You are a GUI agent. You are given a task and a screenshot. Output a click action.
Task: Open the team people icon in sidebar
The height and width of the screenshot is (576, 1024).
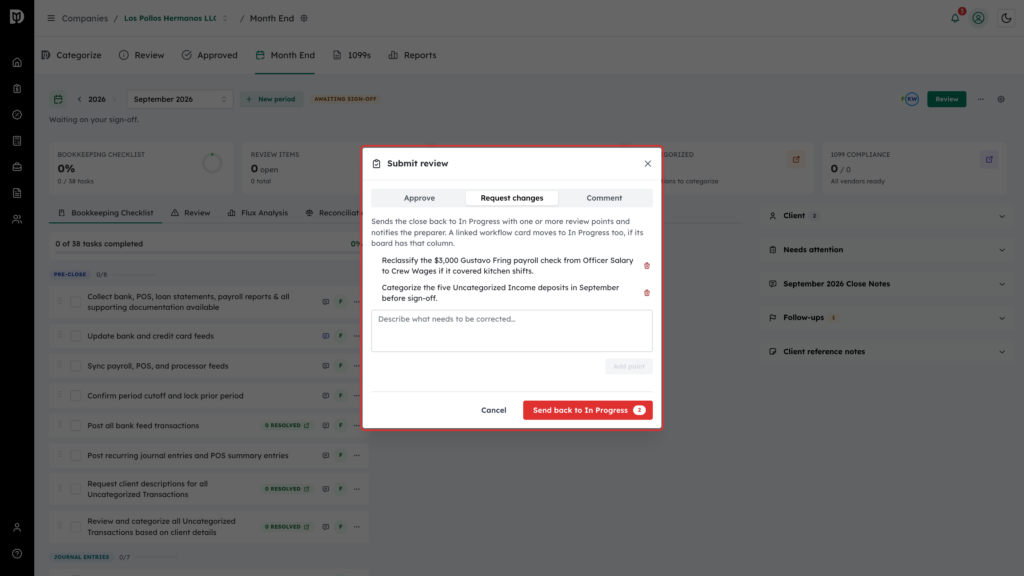17,219
